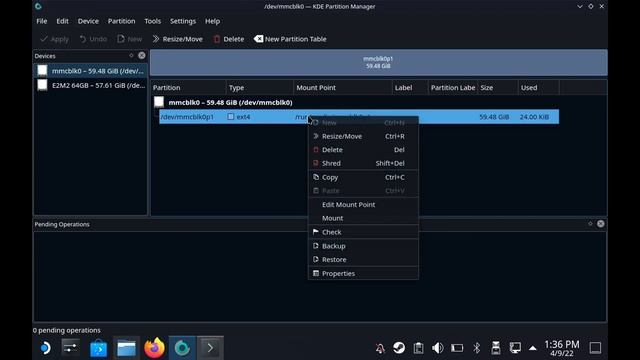Sort by Mount Point column header
Image resolution: width=640 pixels, height=360 pixels.
(x=342, y=87)
